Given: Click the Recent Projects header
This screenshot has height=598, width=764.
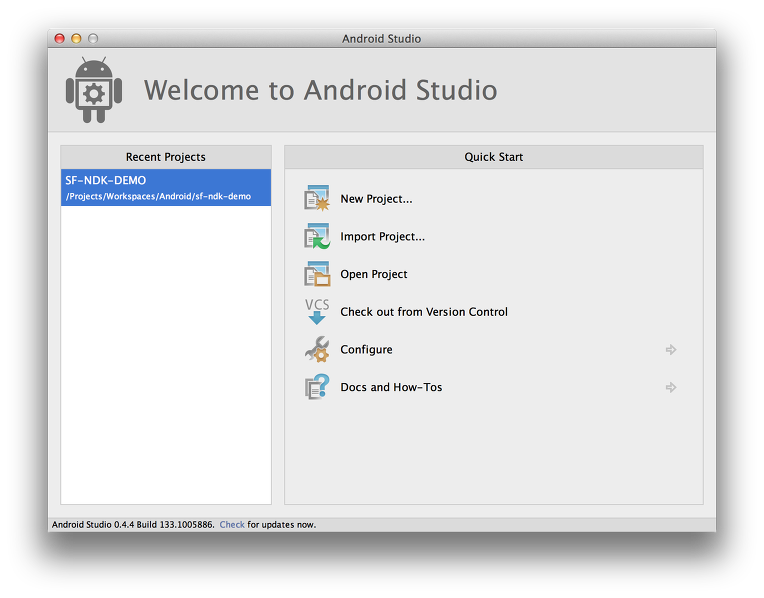Looking at the screenshot, I should tap(166, 157).
